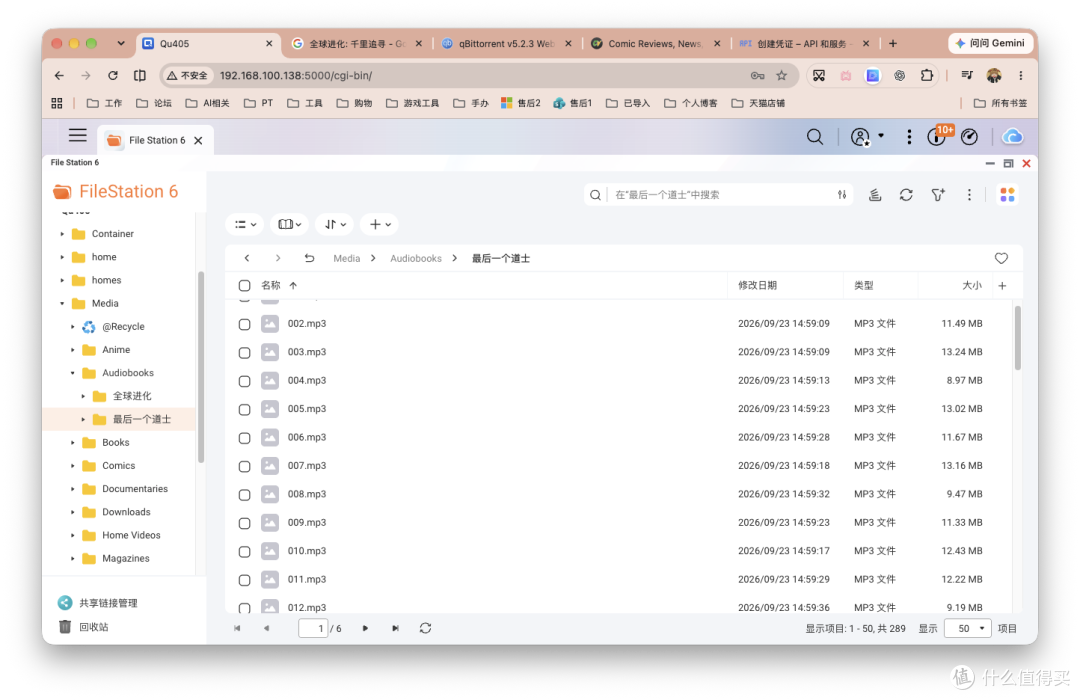Sort files by the 名称 column header

271,285
